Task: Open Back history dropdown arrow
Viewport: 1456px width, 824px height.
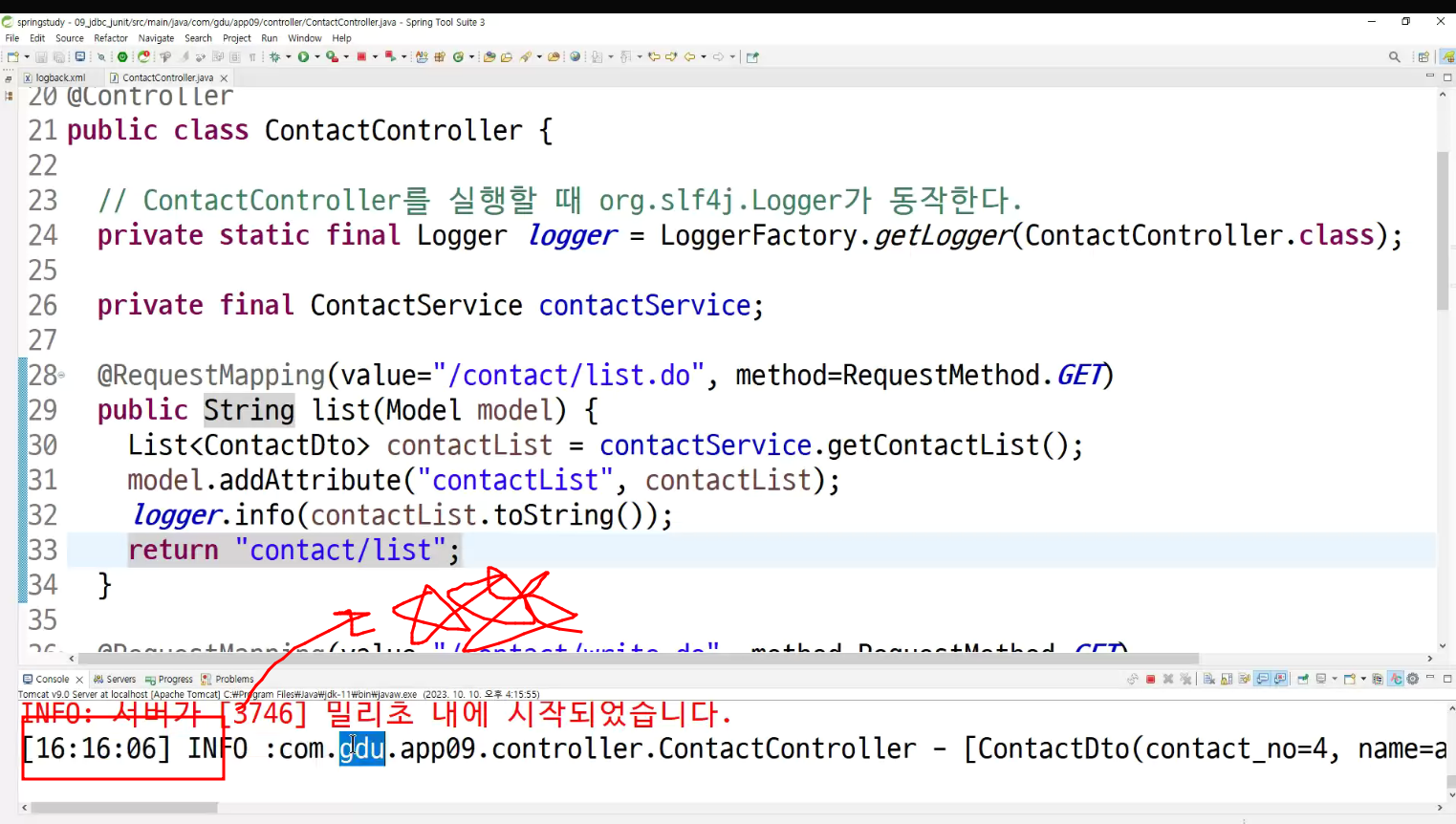Action: coord(704,56)
